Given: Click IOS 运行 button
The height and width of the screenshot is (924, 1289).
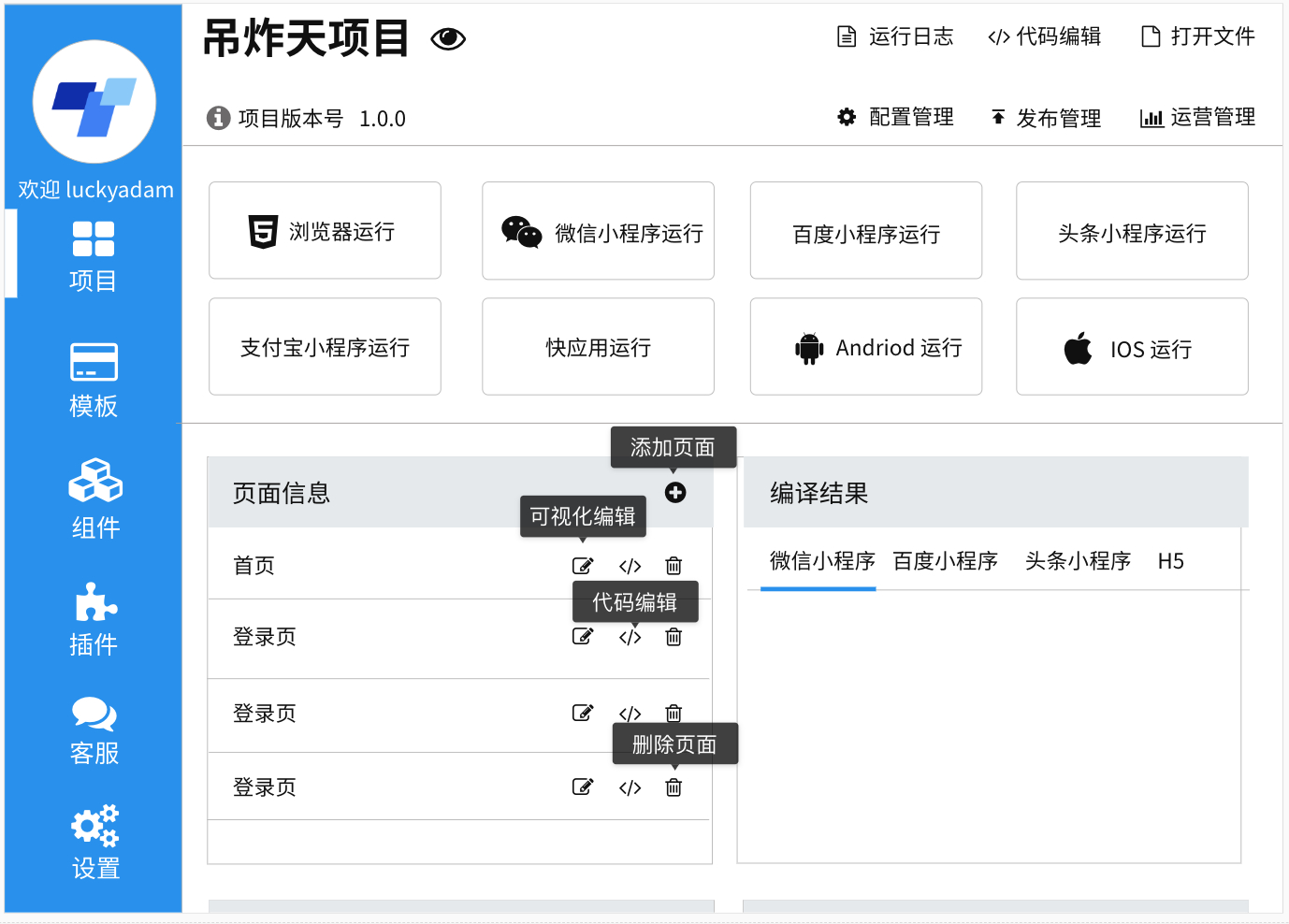Looking at the screenshot, I should click(x=1132, y=347).
